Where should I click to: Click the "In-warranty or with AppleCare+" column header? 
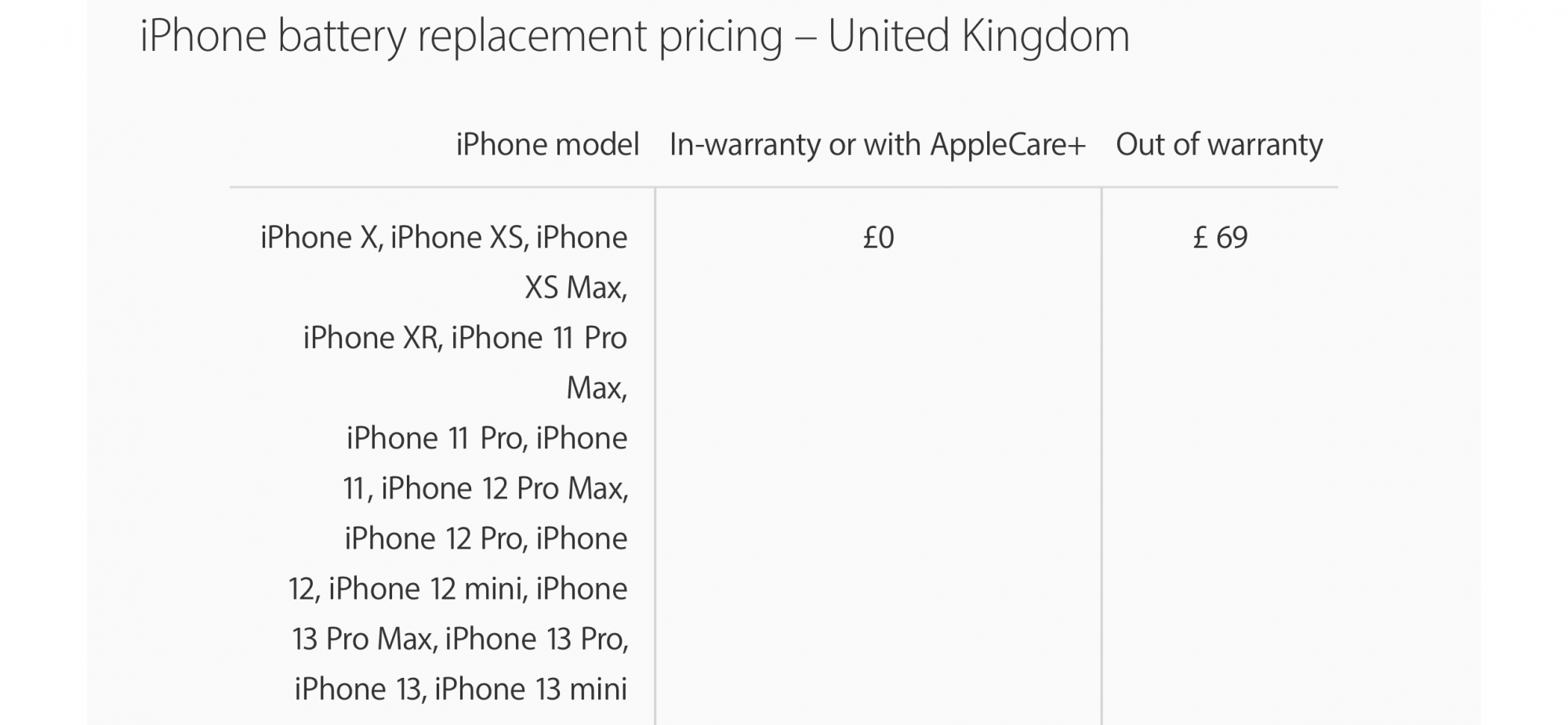(x=877, y=145)
